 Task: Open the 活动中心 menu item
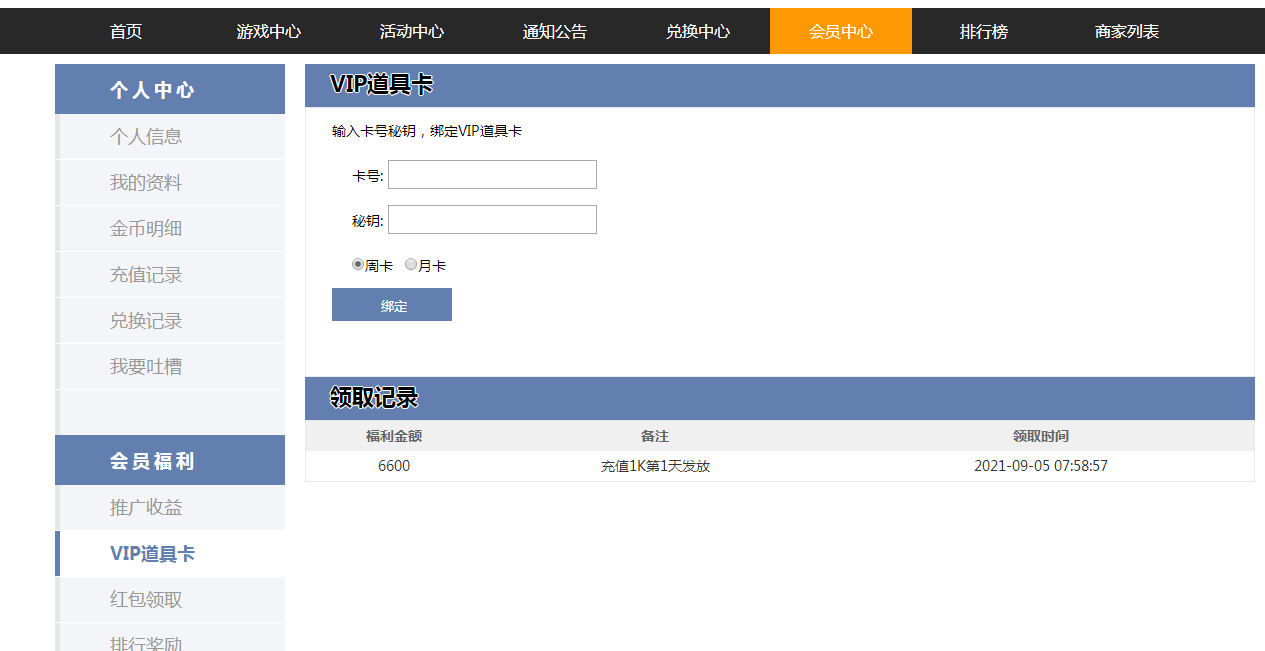pos(412,31)
